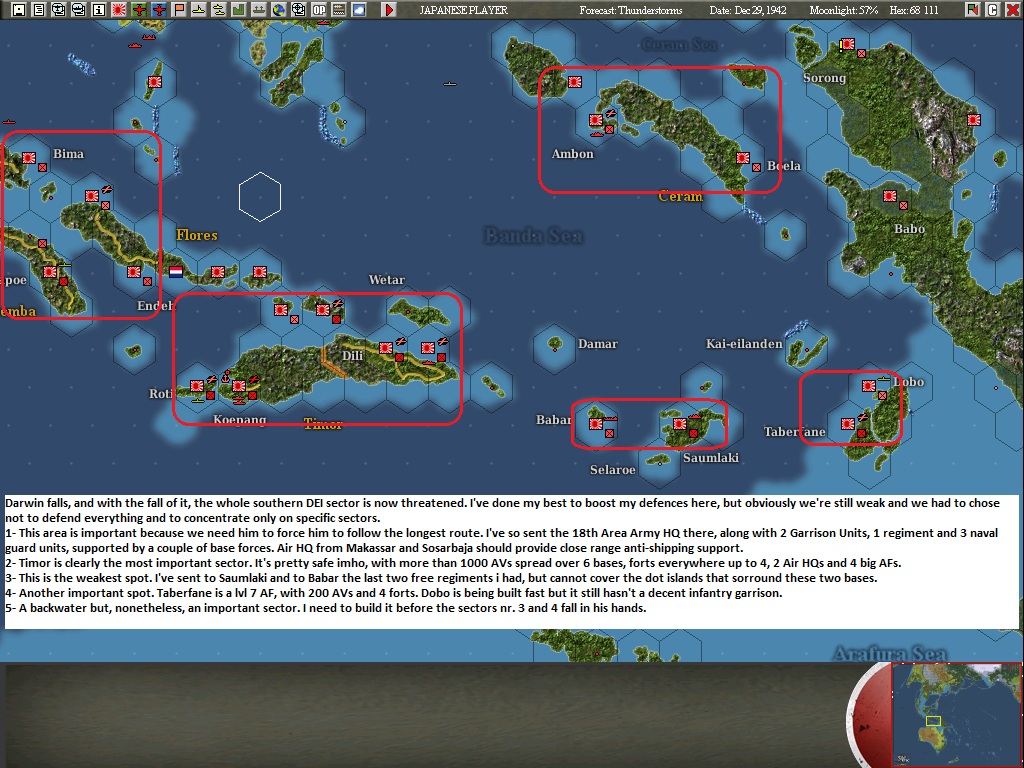The image size is (1024, 768).
Task: Click the red play end-turn arrow
Action: [x=389, y=9]
